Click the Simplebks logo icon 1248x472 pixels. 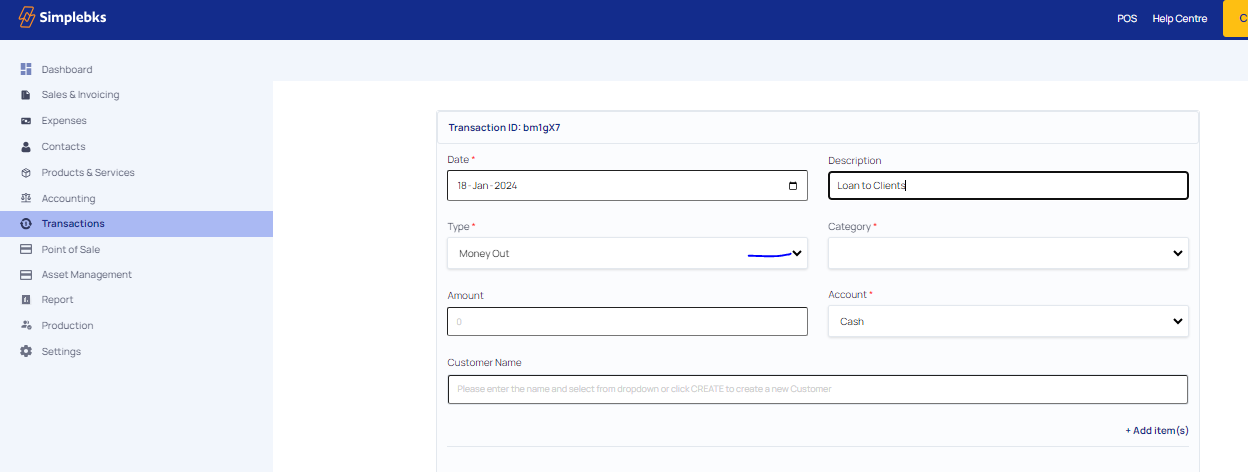click(x=27, y=17)
